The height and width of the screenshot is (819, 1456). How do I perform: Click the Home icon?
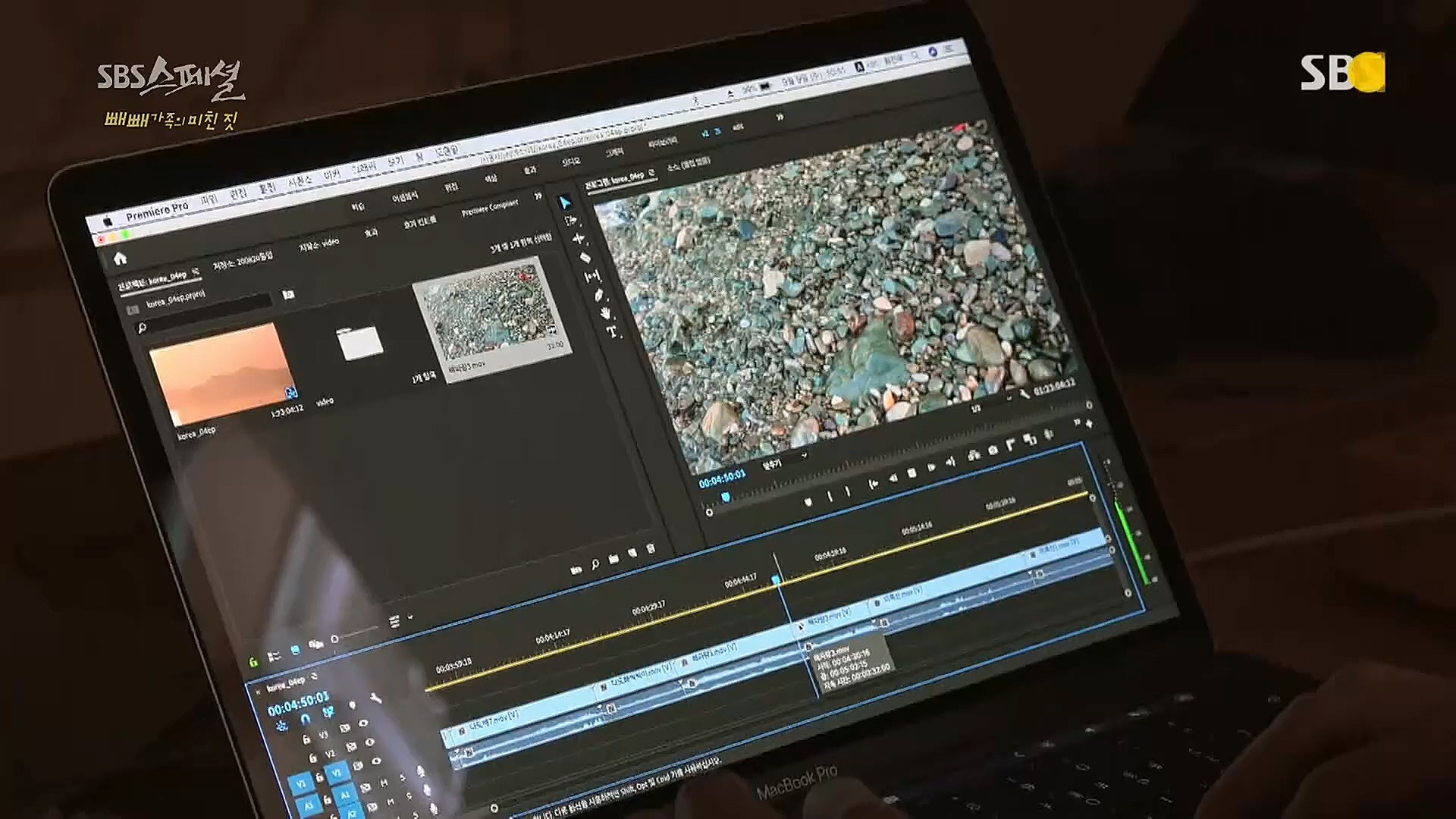(120, 259)
